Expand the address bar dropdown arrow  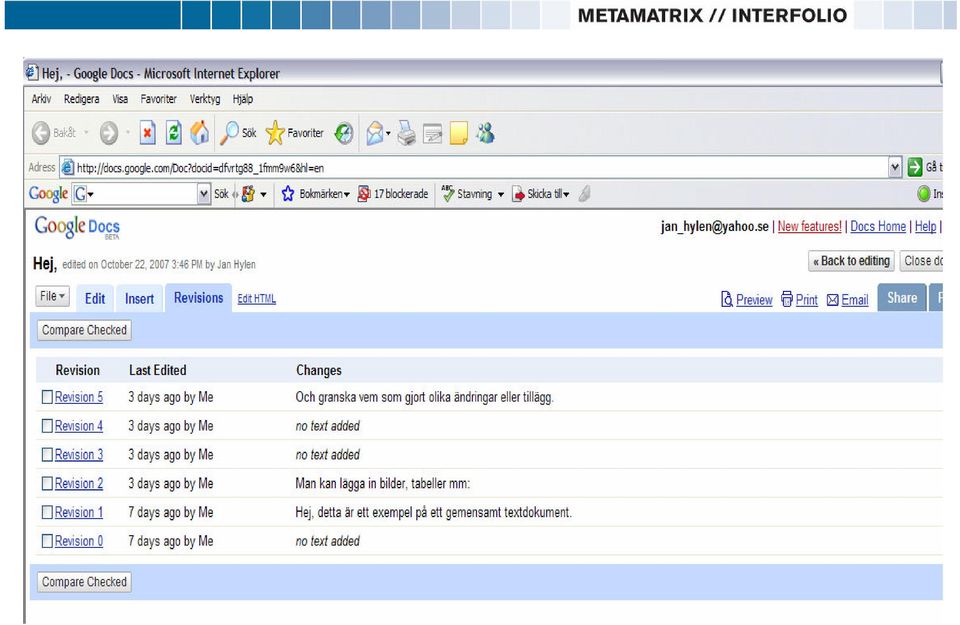click(x=895, y=167)
